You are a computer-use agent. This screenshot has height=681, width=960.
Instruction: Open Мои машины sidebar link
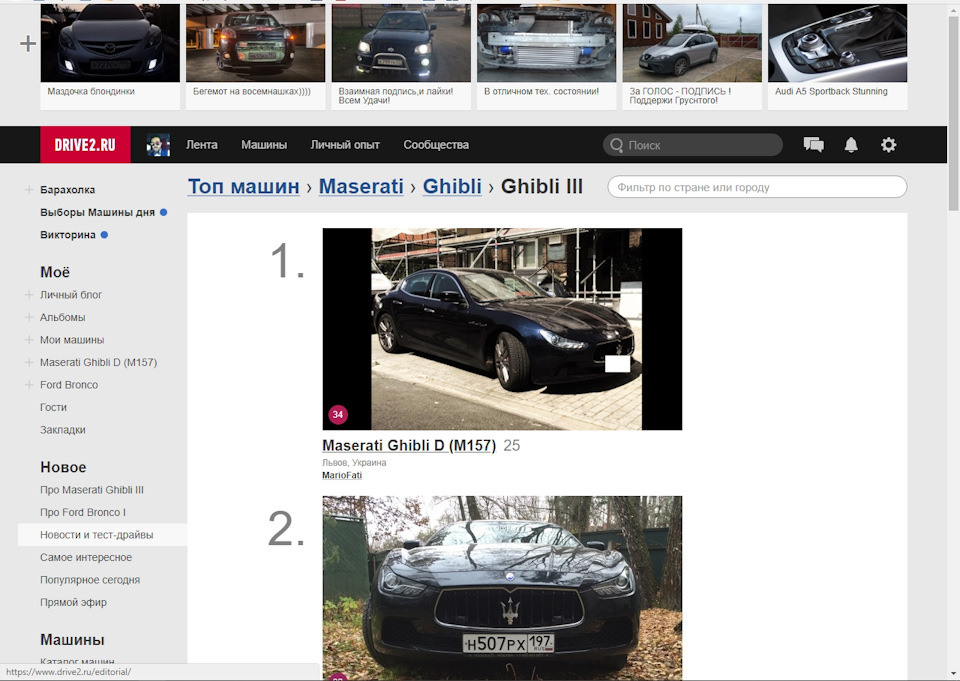click(x=72, y=340)
